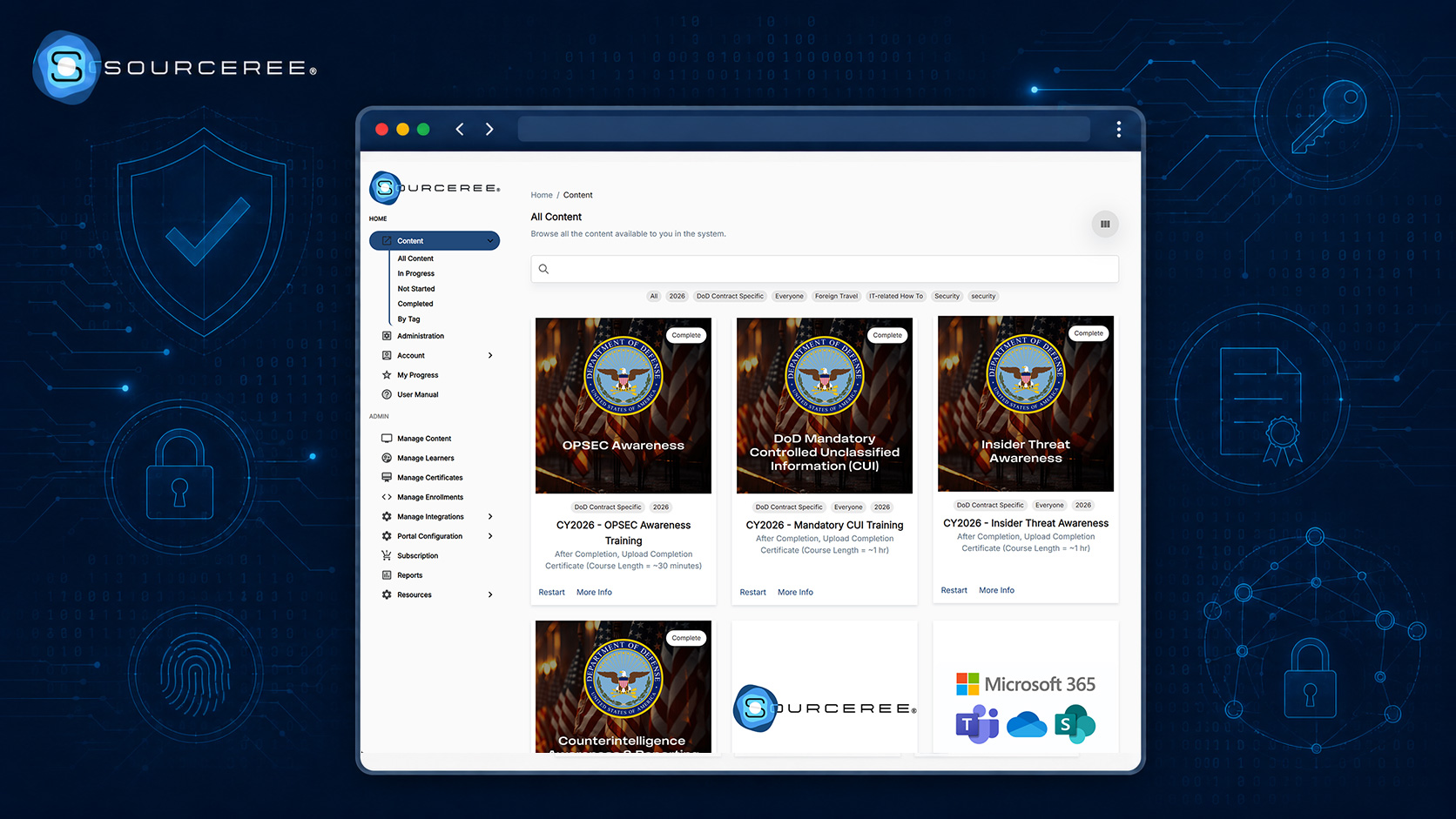
Task: Open the Reports menu item
Action: point(410,575)
